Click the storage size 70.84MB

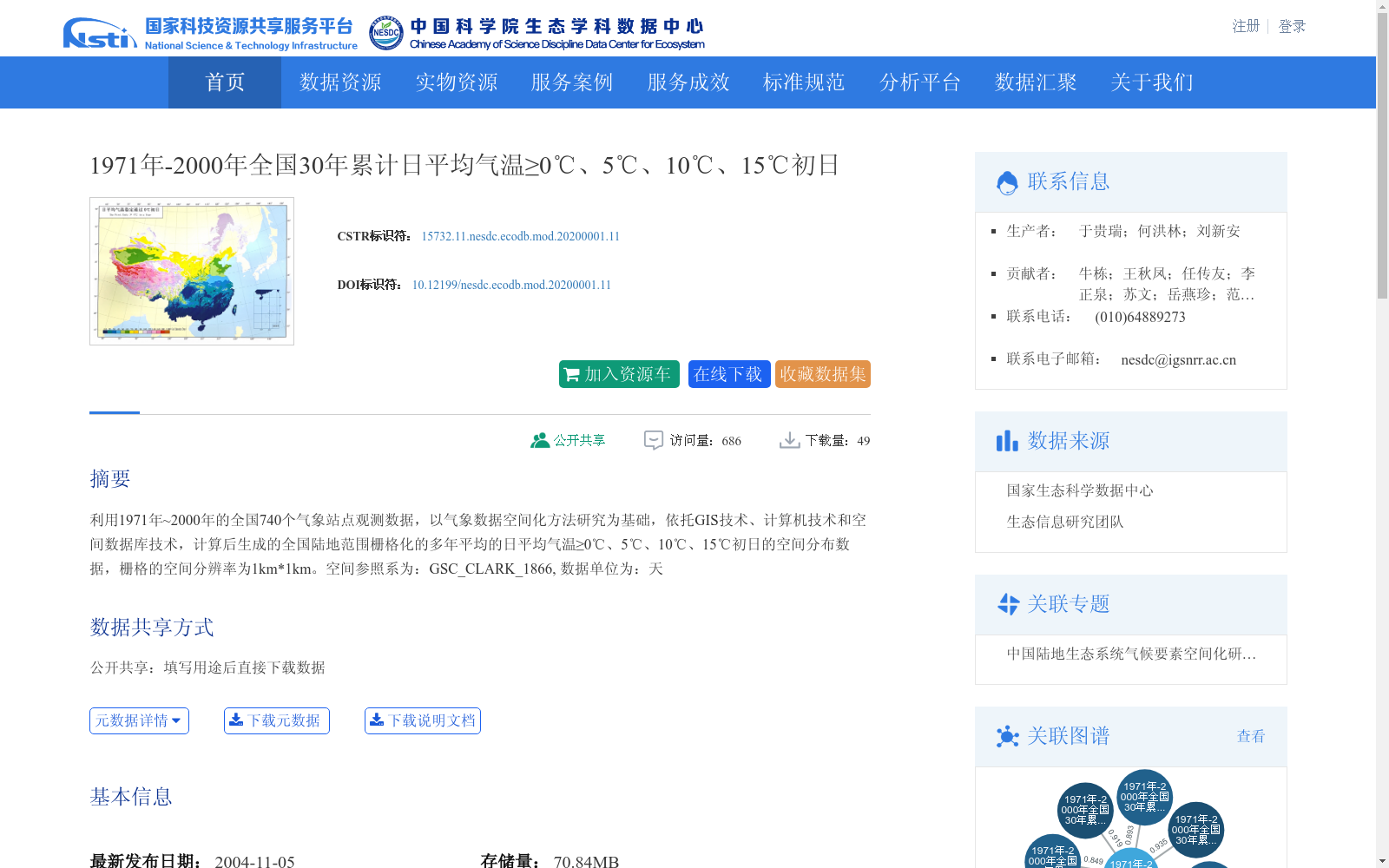(586, 861)
